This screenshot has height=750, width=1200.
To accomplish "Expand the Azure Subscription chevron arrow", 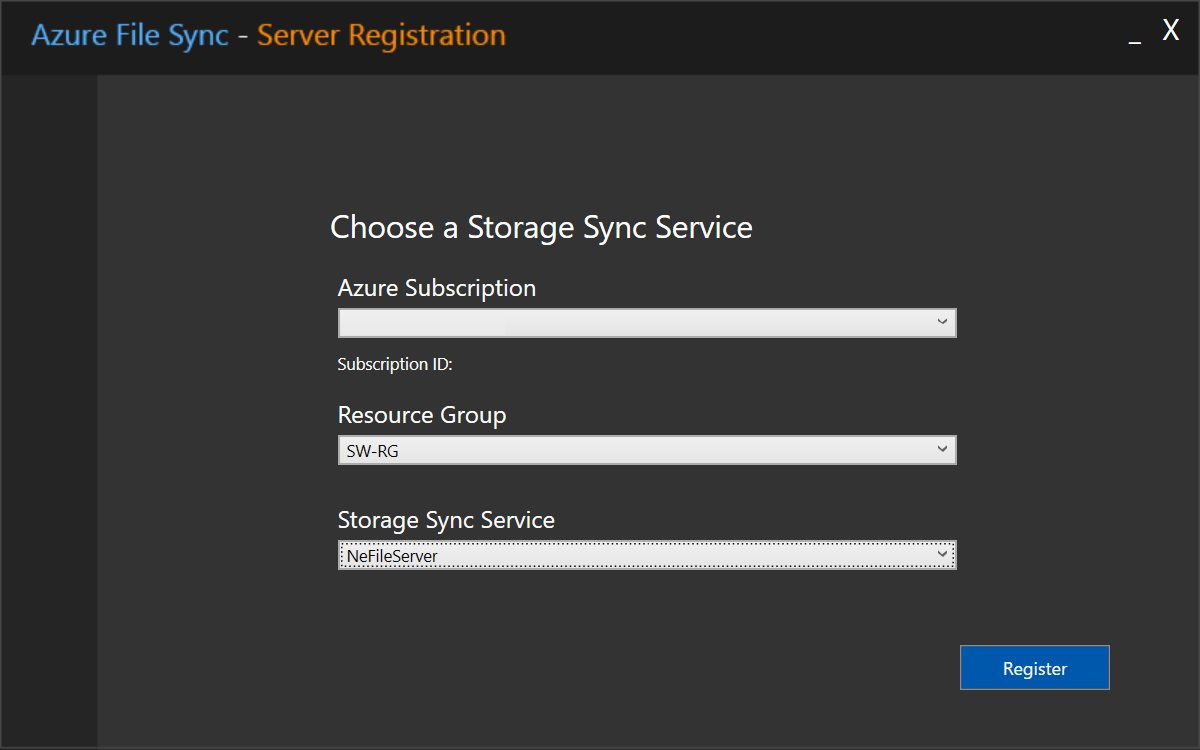I will [x=941, y=322].
